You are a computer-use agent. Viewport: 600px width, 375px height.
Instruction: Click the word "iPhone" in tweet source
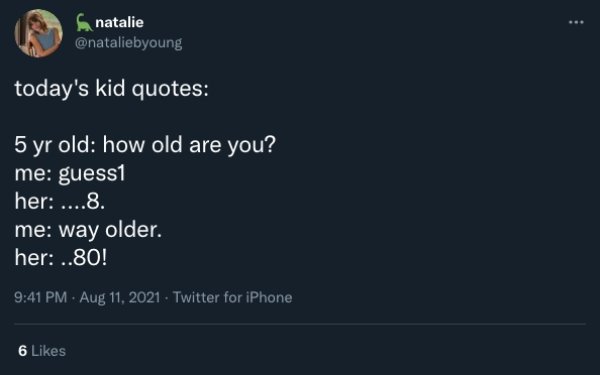(269, 297)
